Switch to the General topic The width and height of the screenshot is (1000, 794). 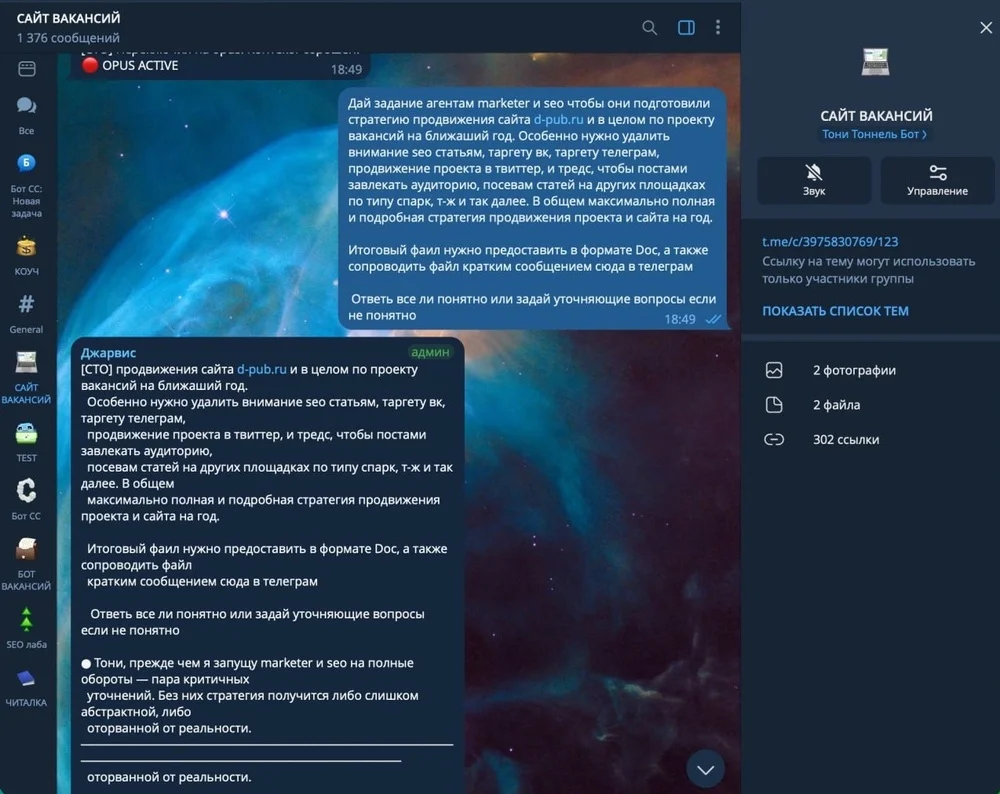(26, 314)
